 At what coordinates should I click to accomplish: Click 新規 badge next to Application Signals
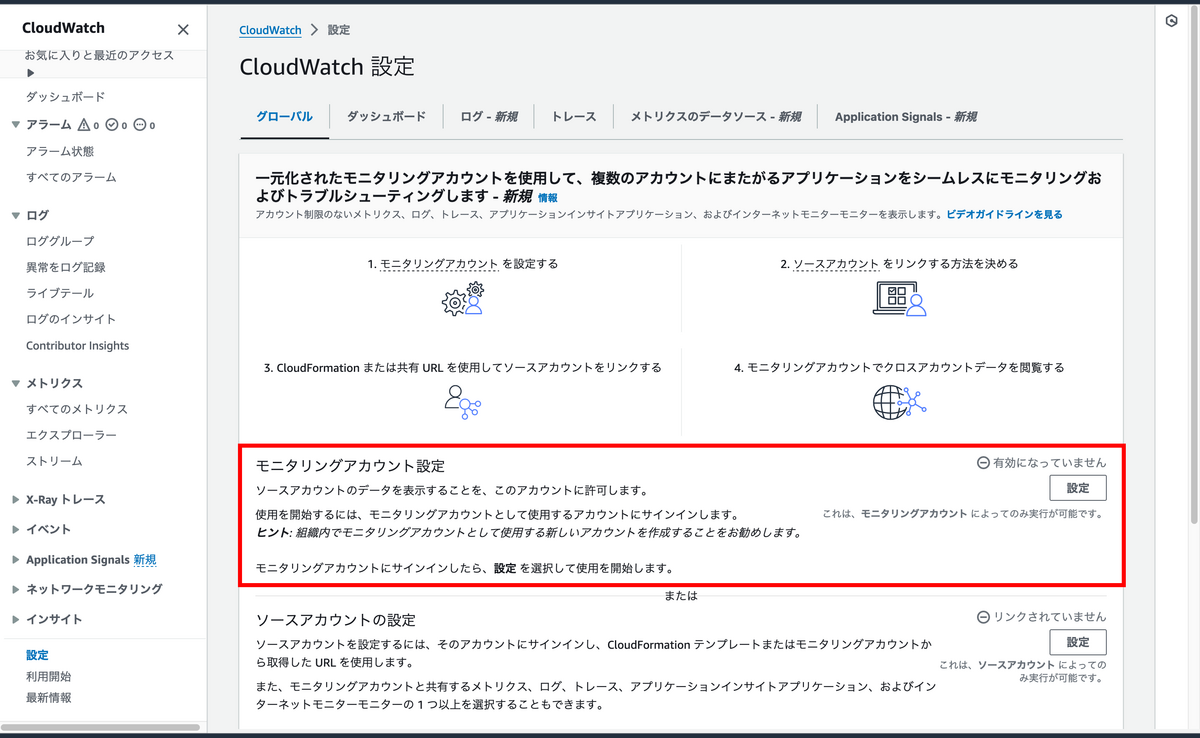[145, 560]
